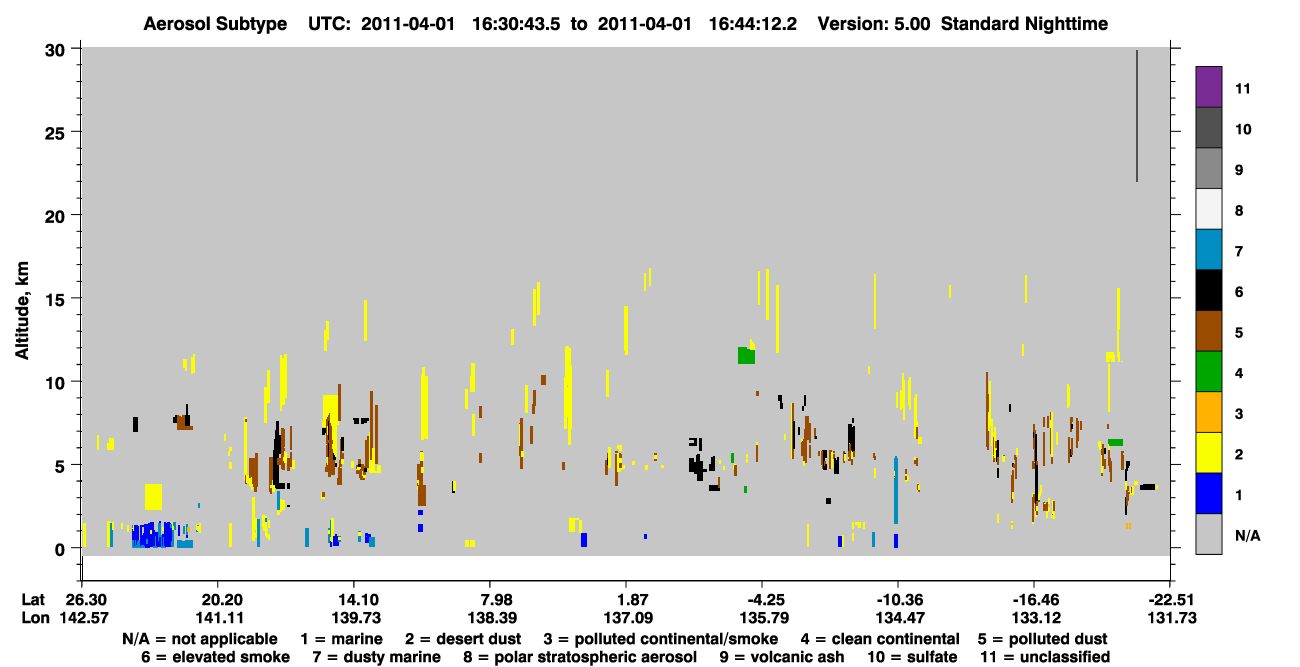1300x667 pixels.
Task: Click the light gray N/A swatch
Action: [1209, 534]
